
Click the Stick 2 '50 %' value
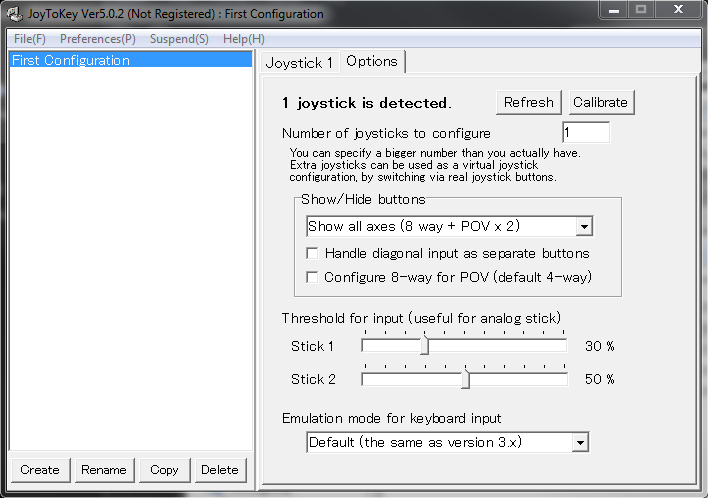coord(600,379)
